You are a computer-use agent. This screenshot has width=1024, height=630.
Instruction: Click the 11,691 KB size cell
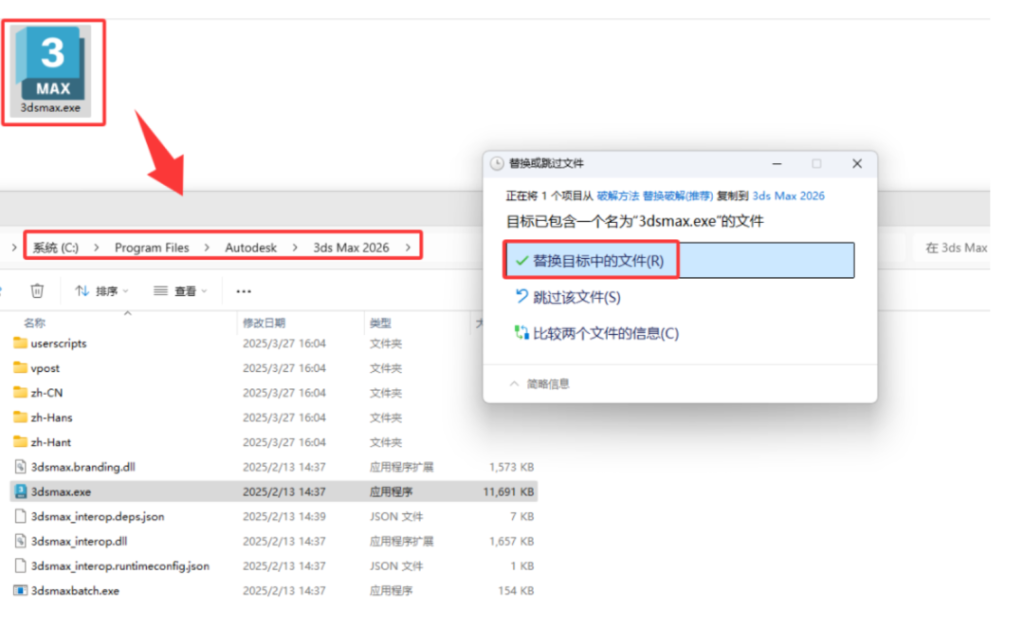click(508, 492)
